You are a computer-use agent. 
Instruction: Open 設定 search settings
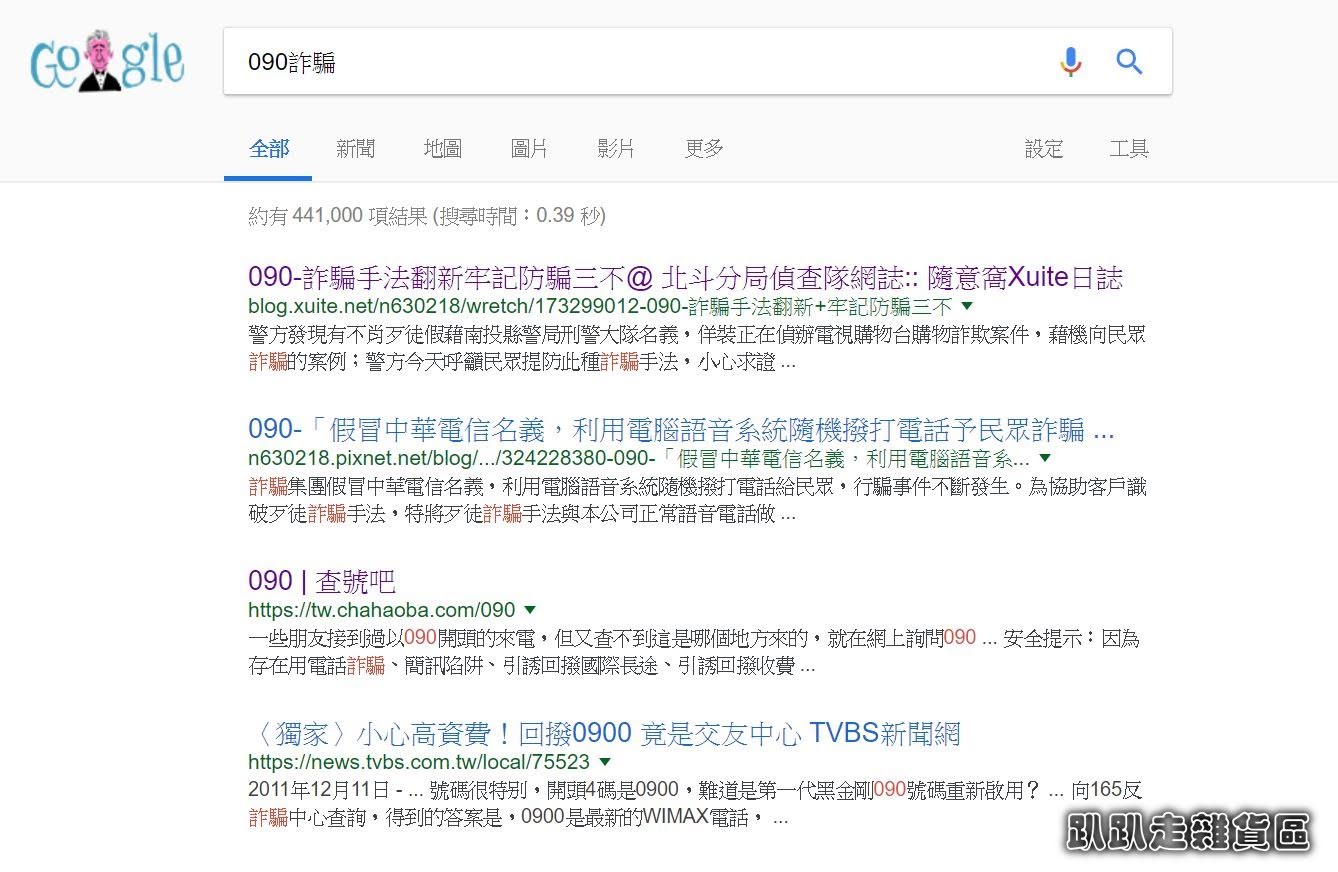(x=1044, y=149)
